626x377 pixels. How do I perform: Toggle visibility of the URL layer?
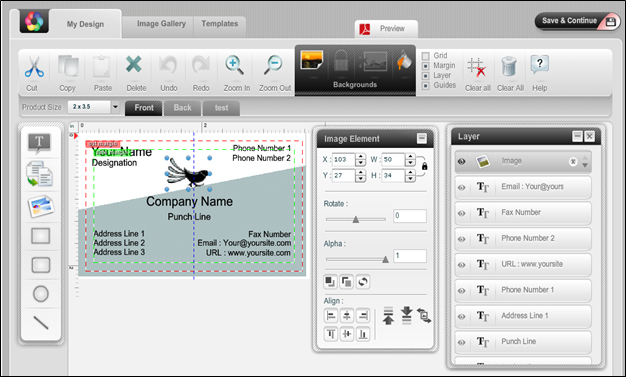(x=462, y=265)
